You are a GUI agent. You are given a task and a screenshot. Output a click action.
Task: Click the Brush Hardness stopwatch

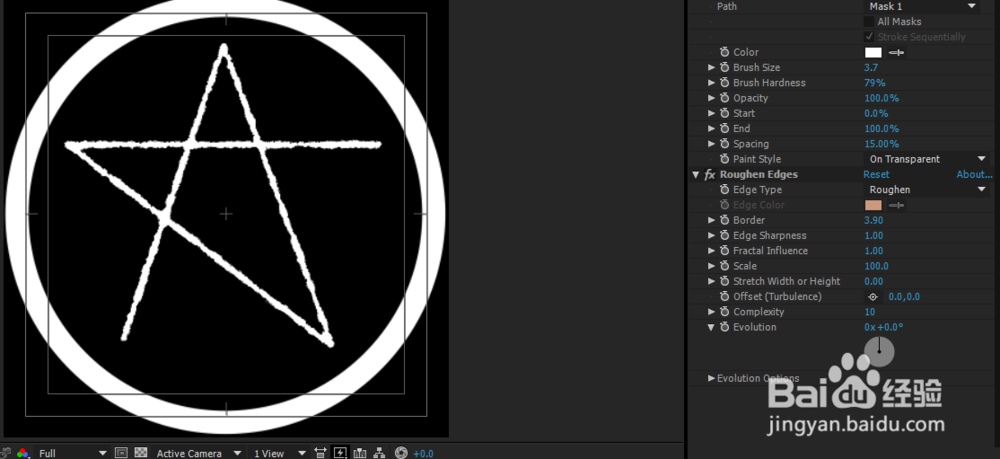pyautogui.click(x=724, y=83)
